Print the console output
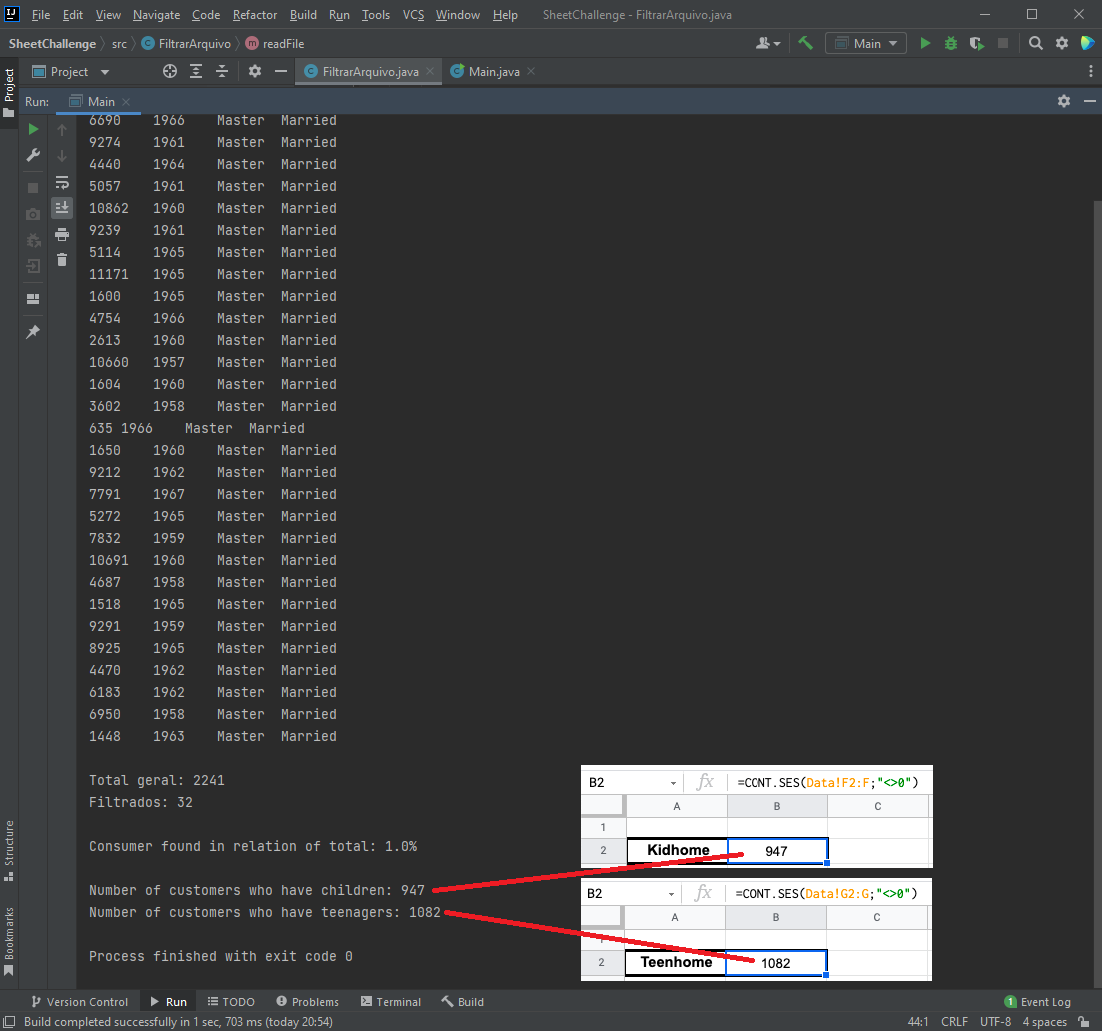 61,232
